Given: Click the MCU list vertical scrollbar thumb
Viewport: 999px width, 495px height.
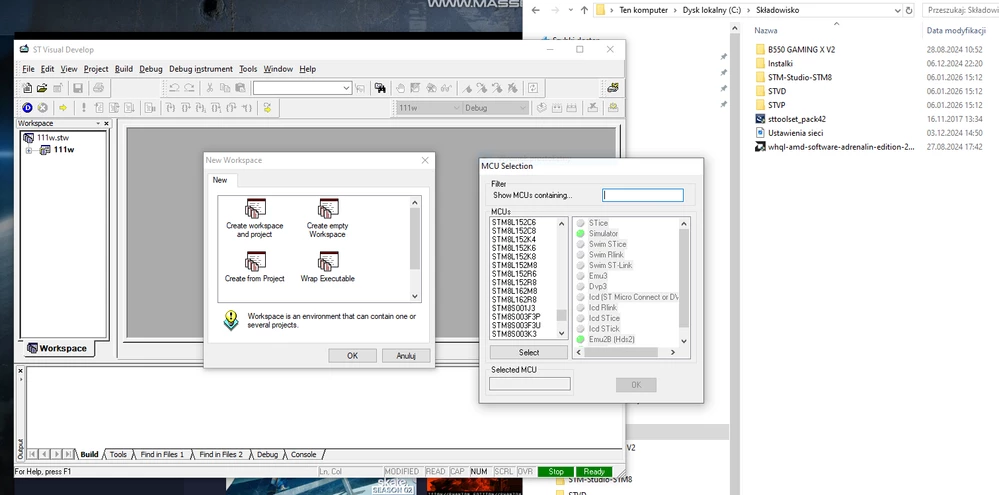Looking at the screenshot, I should [562, 315].
